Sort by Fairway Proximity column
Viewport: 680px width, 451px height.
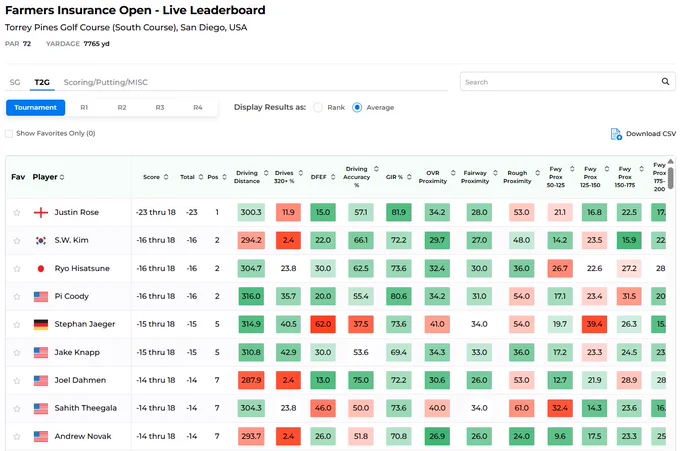coord(495,173)
